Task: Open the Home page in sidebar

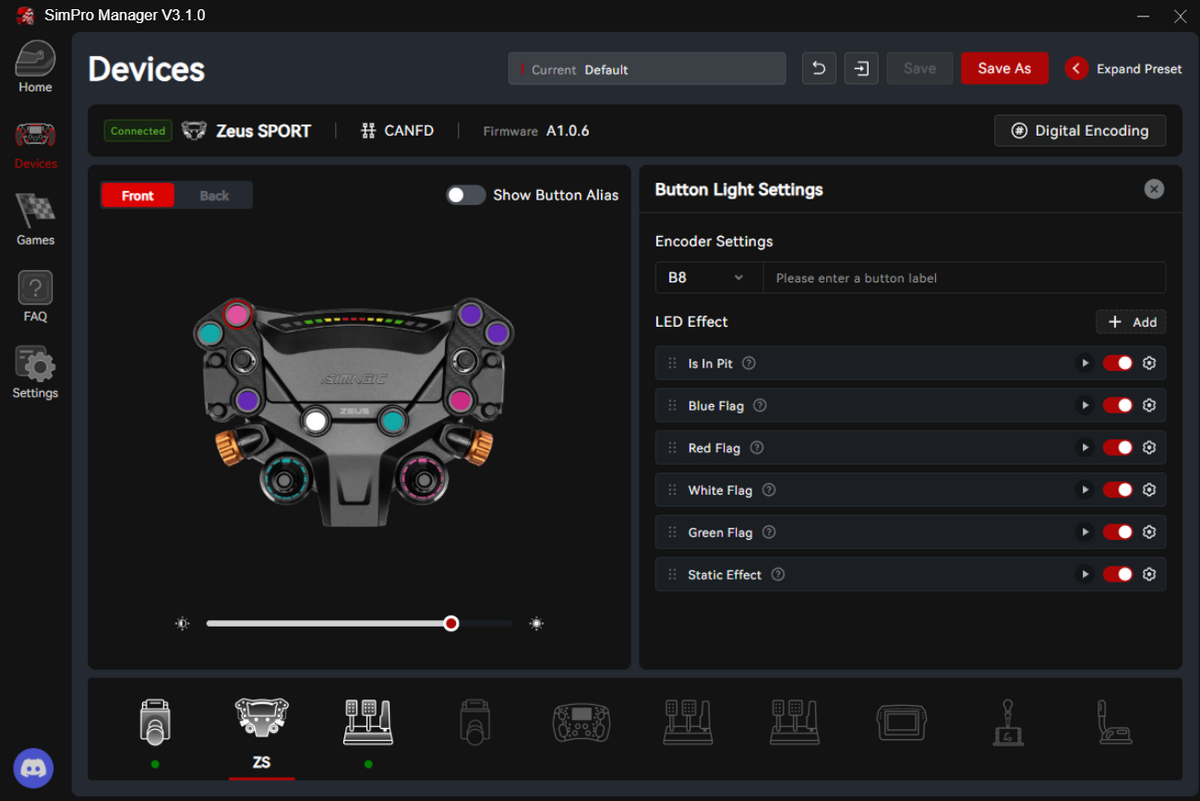Action: (35, 68)
